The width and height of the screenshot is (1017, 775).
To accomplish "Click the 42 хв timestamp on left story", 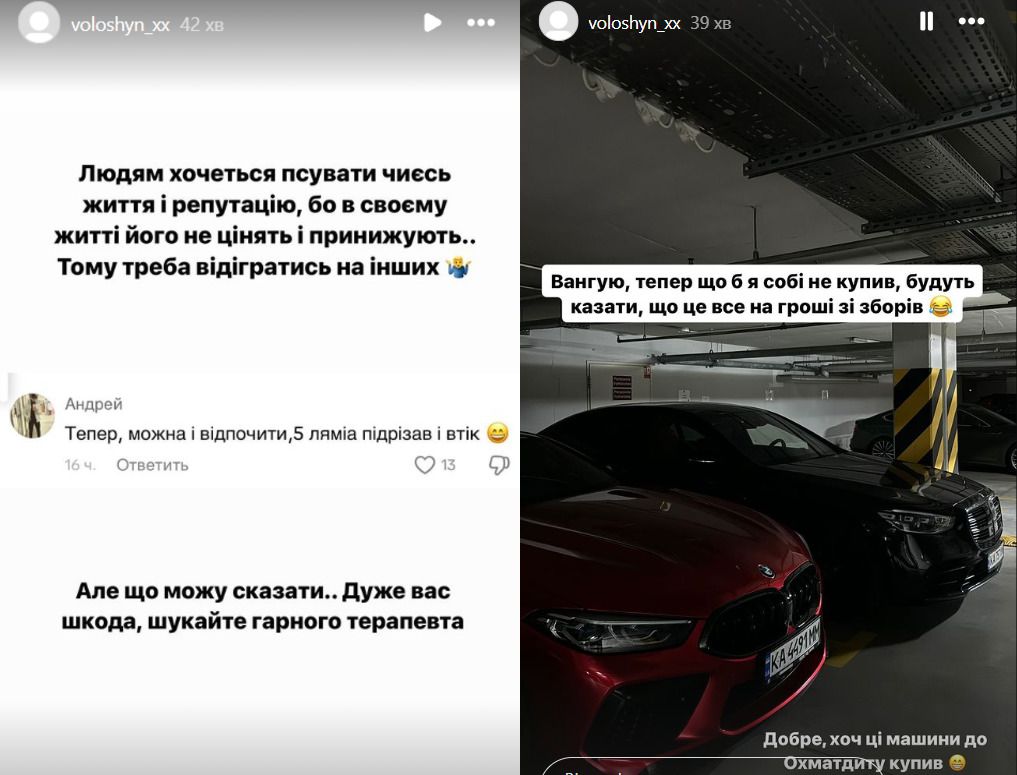I will (x=202, y=25).
